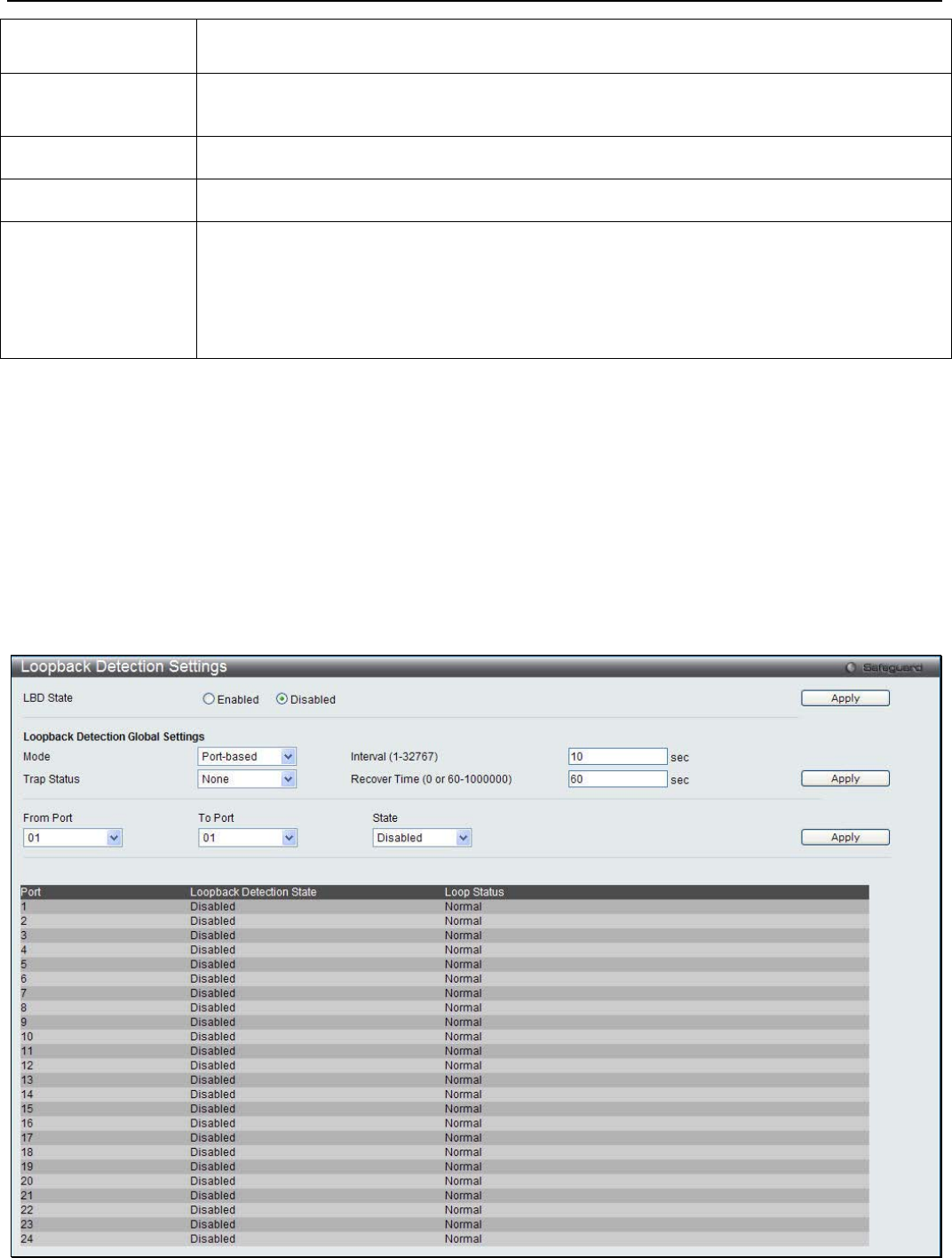Image resolution: width=952 pixels, height=1258 pixels.
Task: Open the From Port dropdown
Action: (73, 838)
